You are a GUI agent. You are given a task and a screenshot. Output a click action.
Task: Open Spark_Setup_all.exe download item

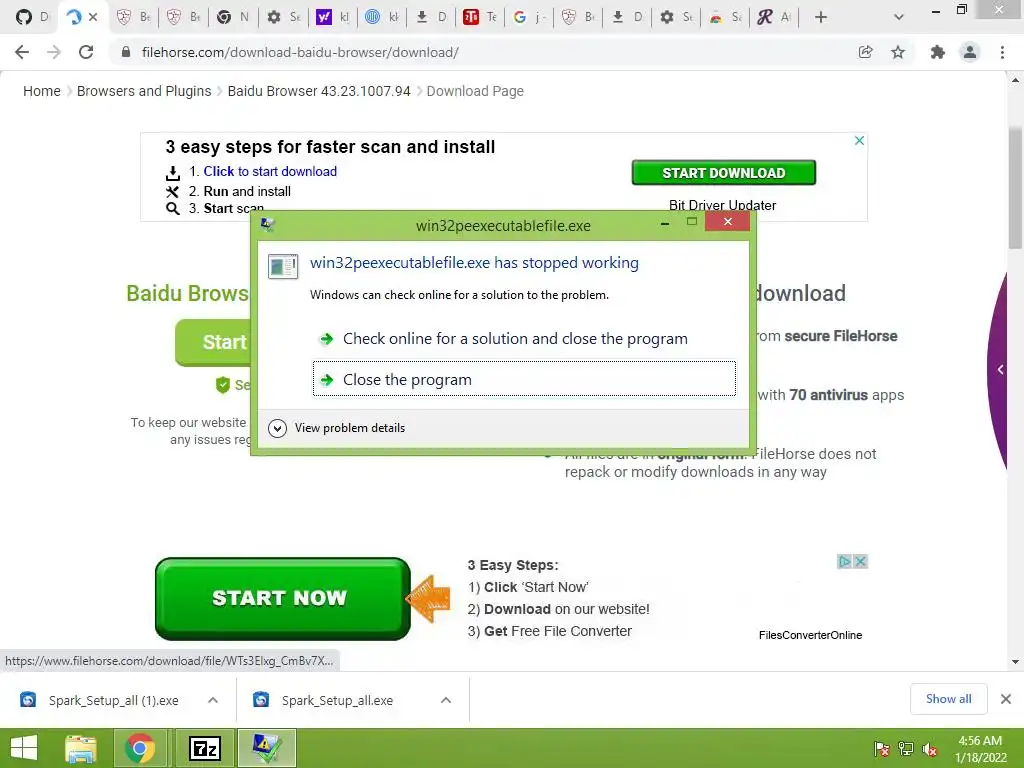(325, 700)
